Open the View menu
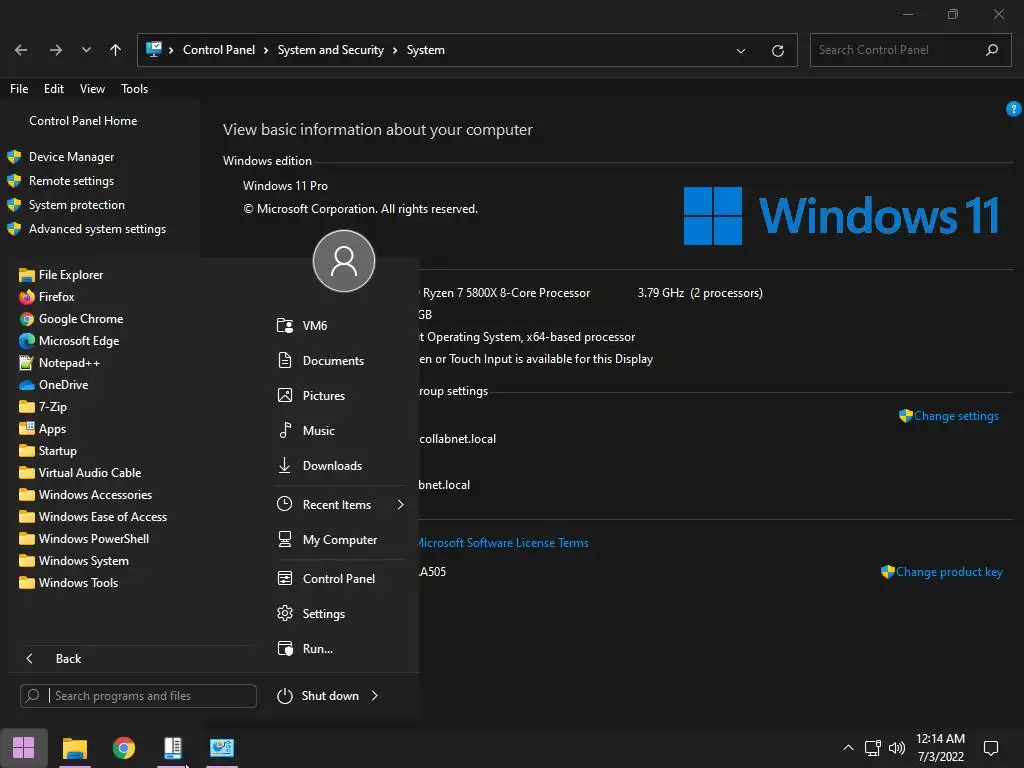 (x=92, y=89)
